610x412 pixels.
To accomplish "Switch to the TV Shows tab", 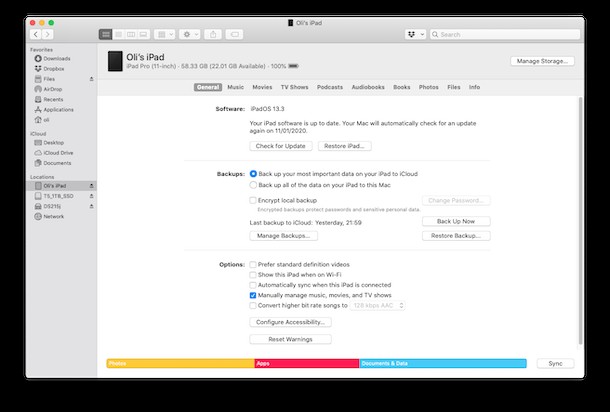I will [x=294, y=87].
